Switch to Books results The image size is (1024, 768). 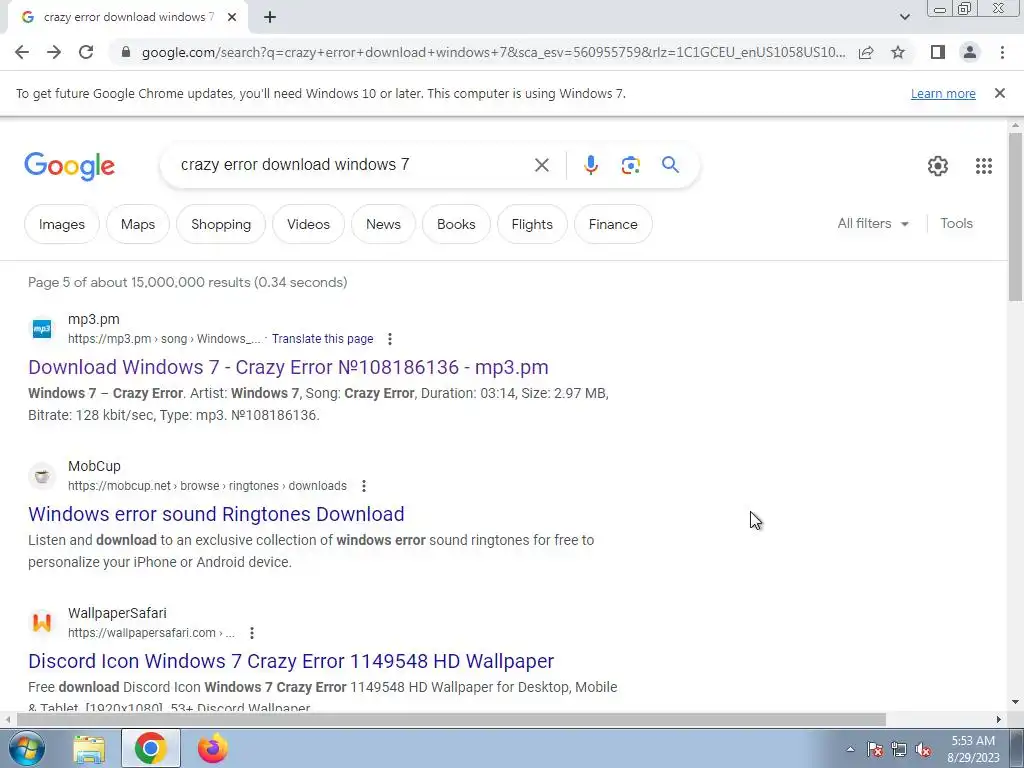456,224
